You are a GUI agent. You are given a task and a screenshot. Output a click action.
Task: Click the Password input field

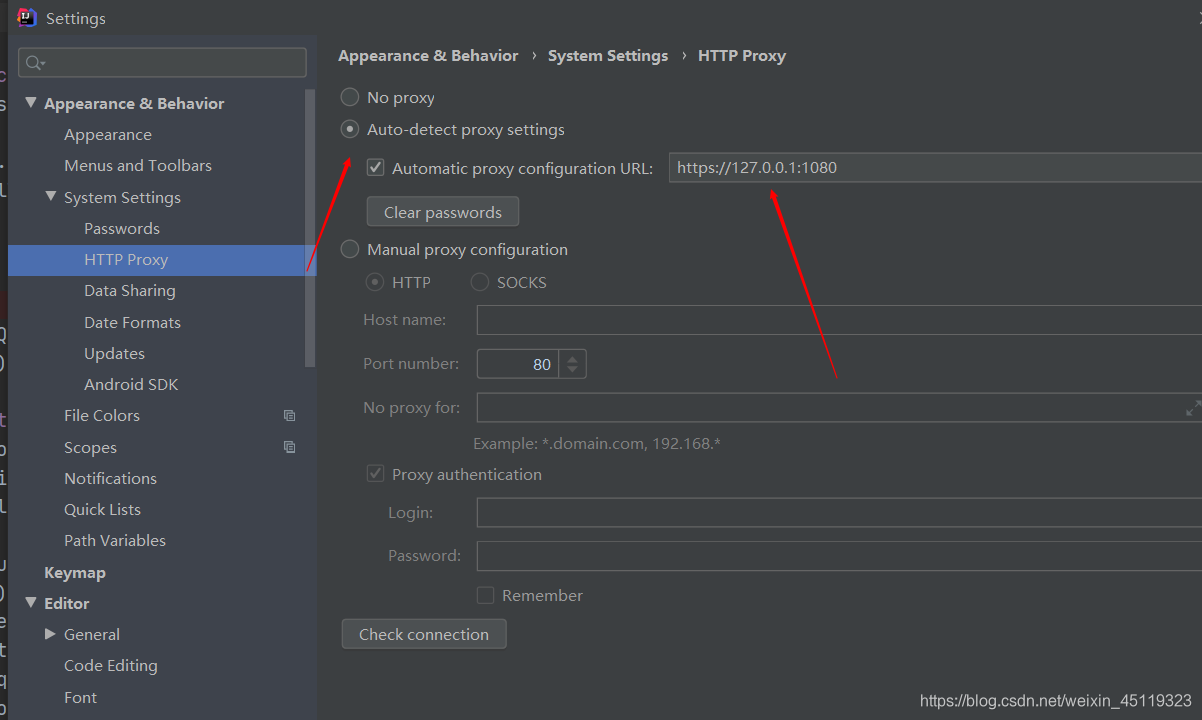coord(839,556)
